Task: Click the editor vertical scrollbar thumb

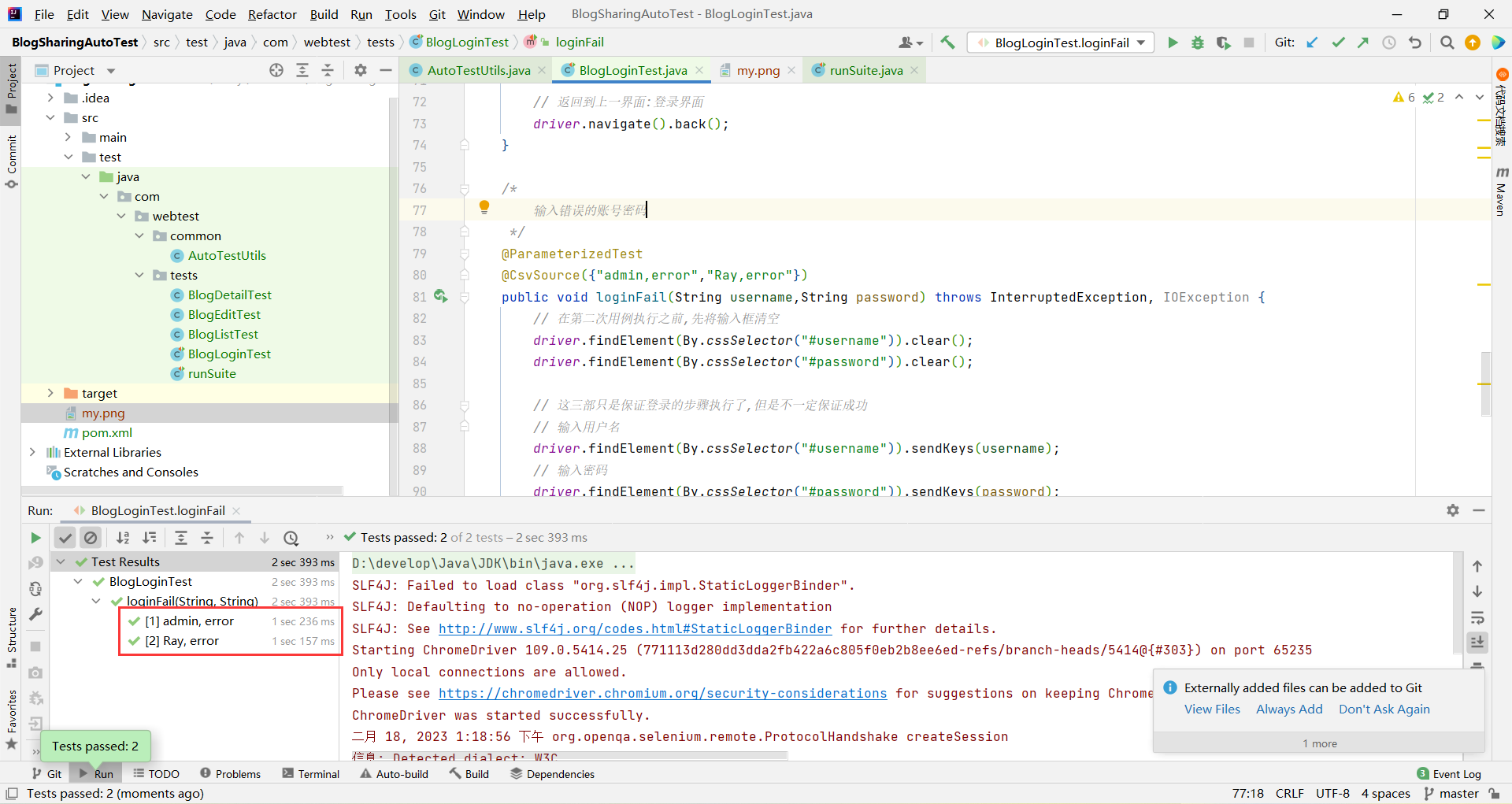Action: pos(1485,383)
